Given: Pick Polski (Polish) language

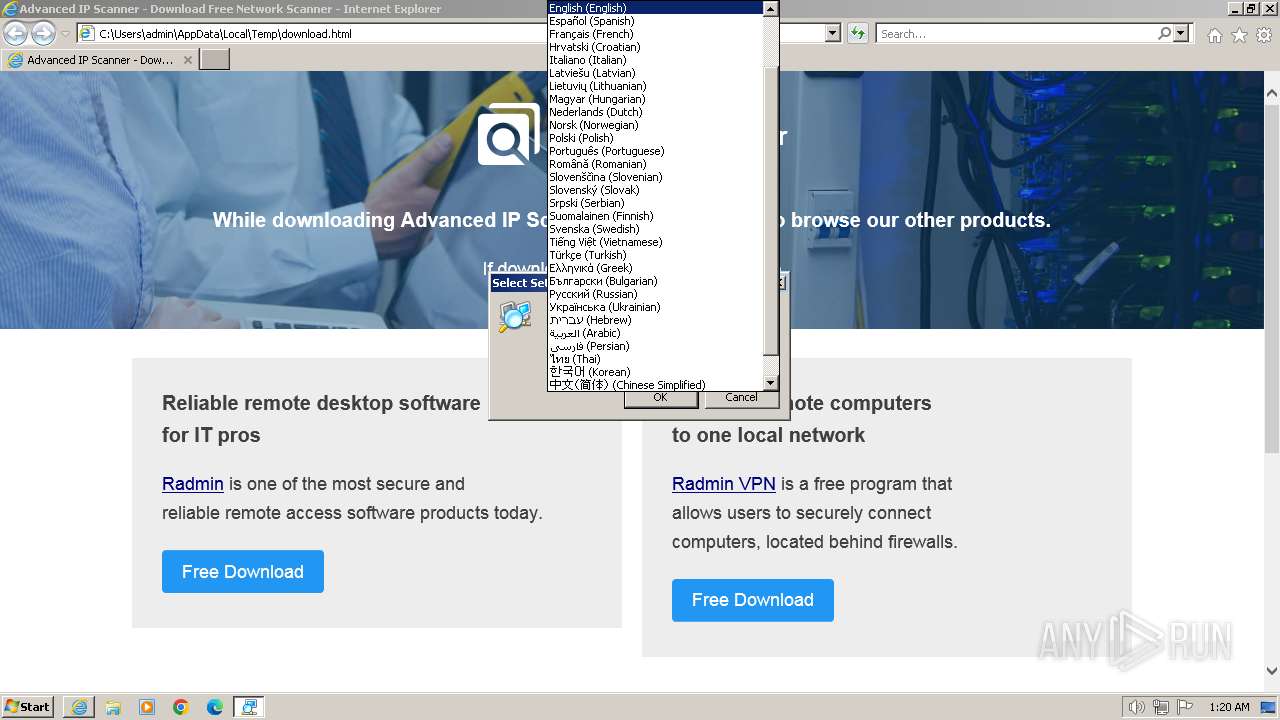Looking at the screenshot, I should click(x=655, y=138).
